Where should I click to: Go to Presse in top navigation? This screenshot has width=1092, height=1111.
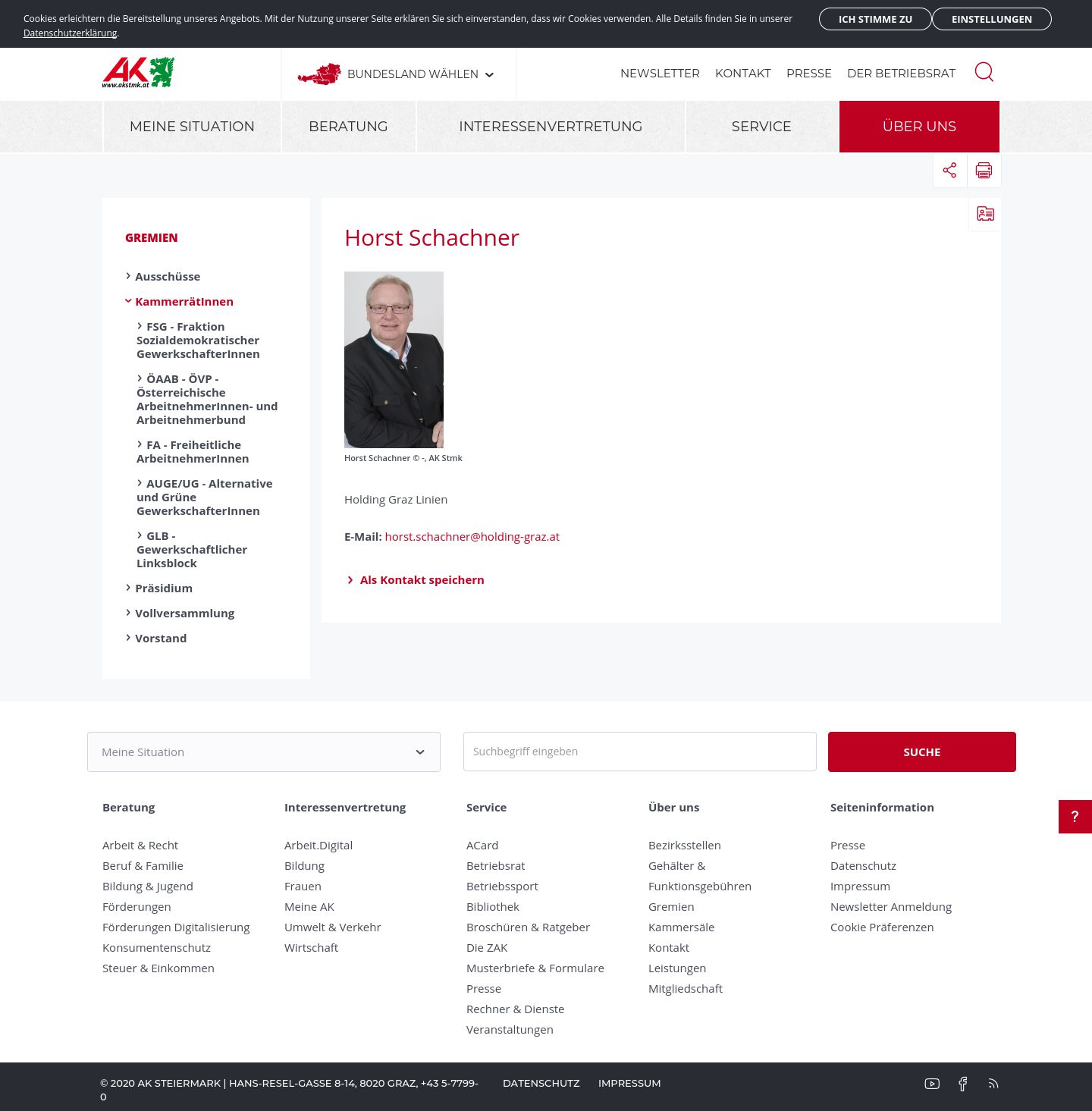pos(809,74)
